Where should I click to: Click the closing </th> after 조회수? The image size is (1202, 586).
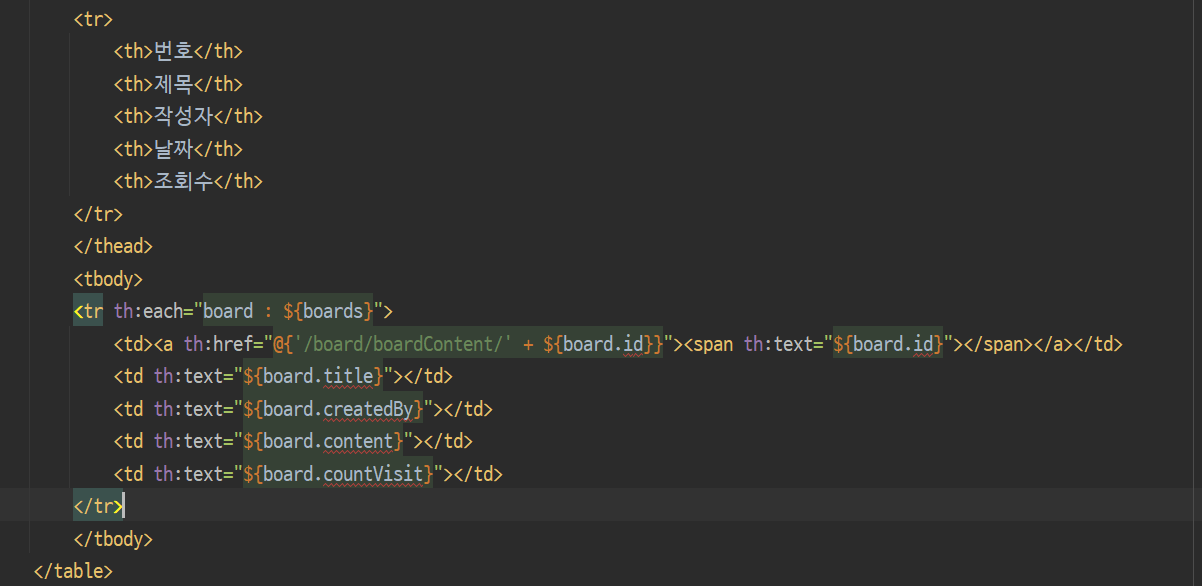238,181
